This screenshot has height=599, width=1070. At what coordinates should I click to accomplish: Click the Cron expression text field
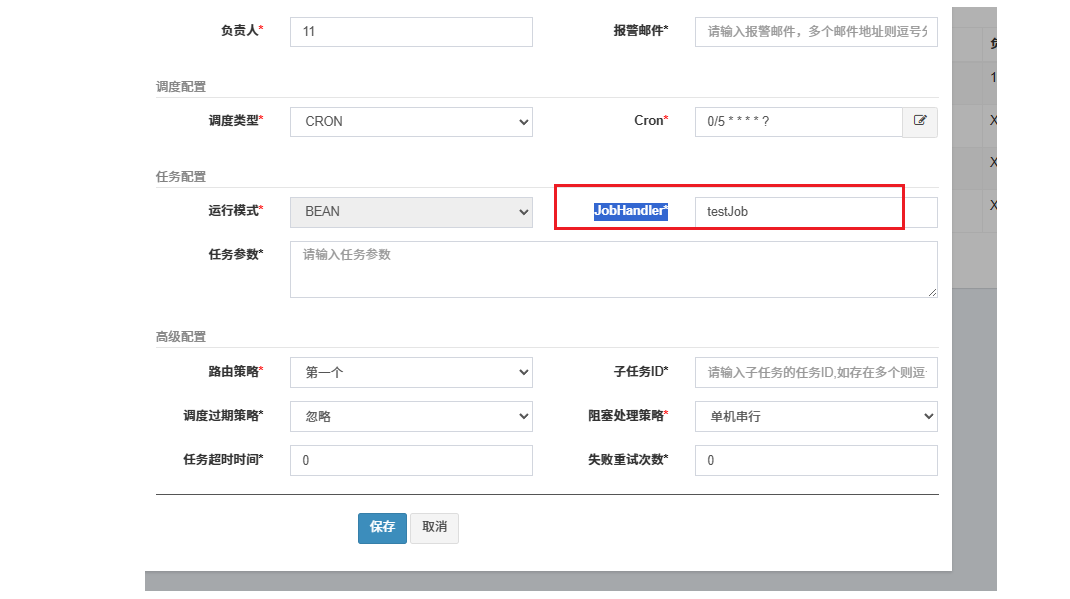tap(798, 122)
